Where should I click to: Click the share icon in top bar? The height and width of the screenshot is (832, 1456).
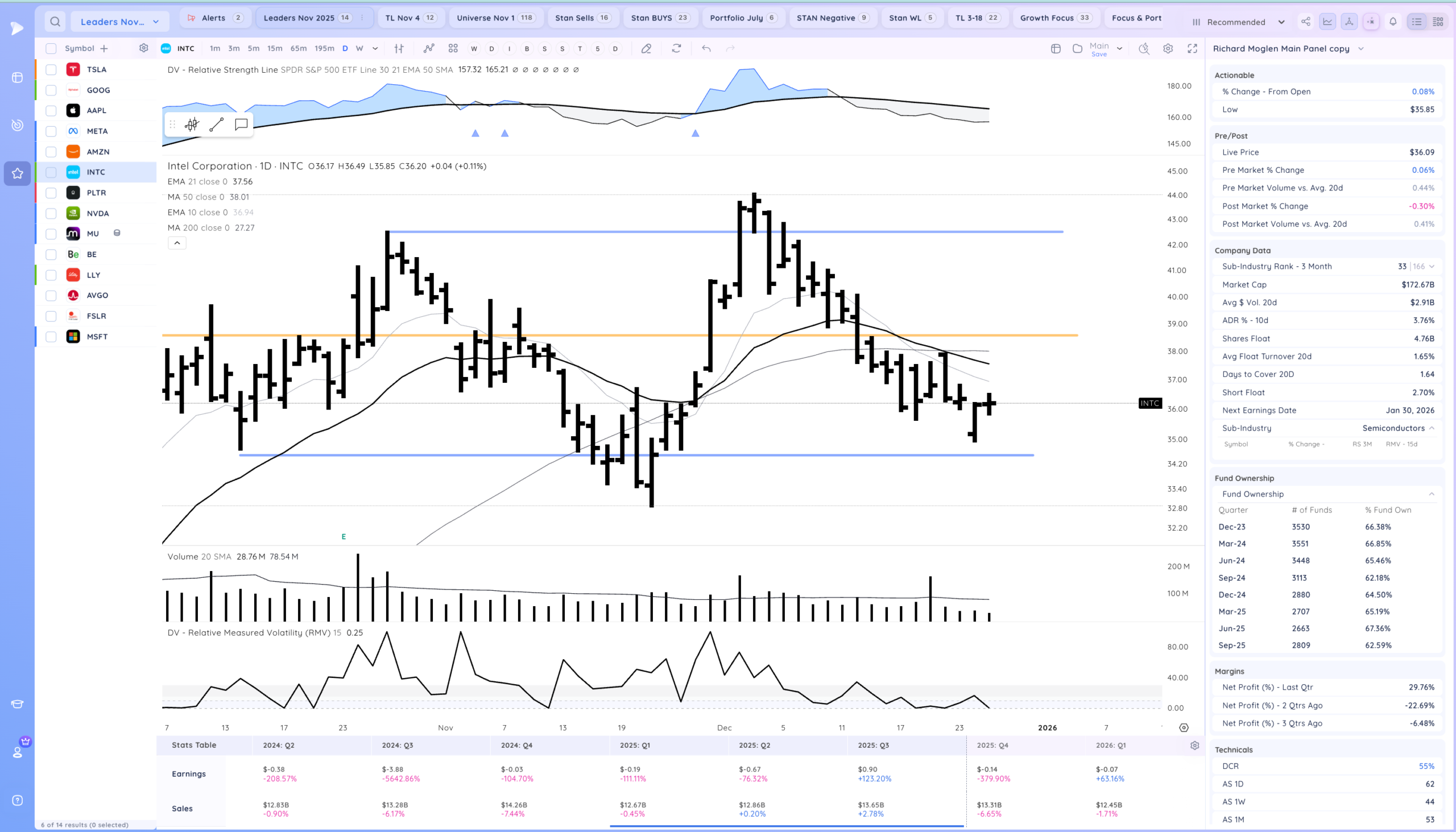pyautogui.click(x=1306, y=22)
